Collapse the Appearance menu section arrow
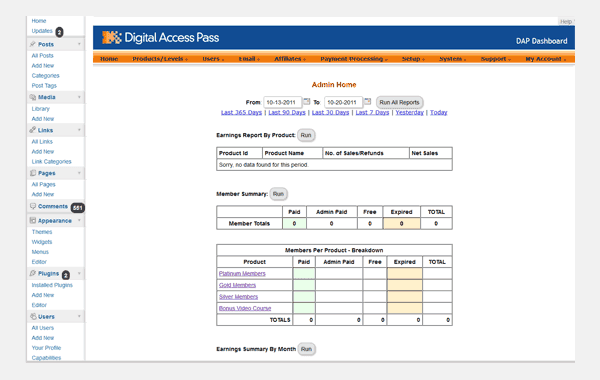Screen dimensions: 600x380 coord(79,220)
